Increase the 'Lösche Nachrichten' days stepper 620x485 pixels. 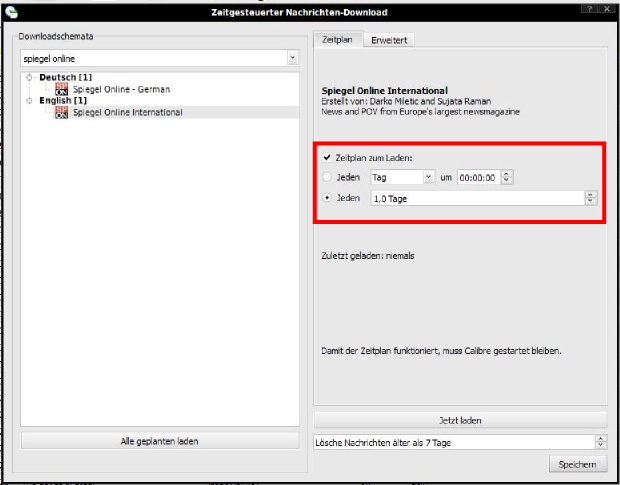(x=601, y=439)
